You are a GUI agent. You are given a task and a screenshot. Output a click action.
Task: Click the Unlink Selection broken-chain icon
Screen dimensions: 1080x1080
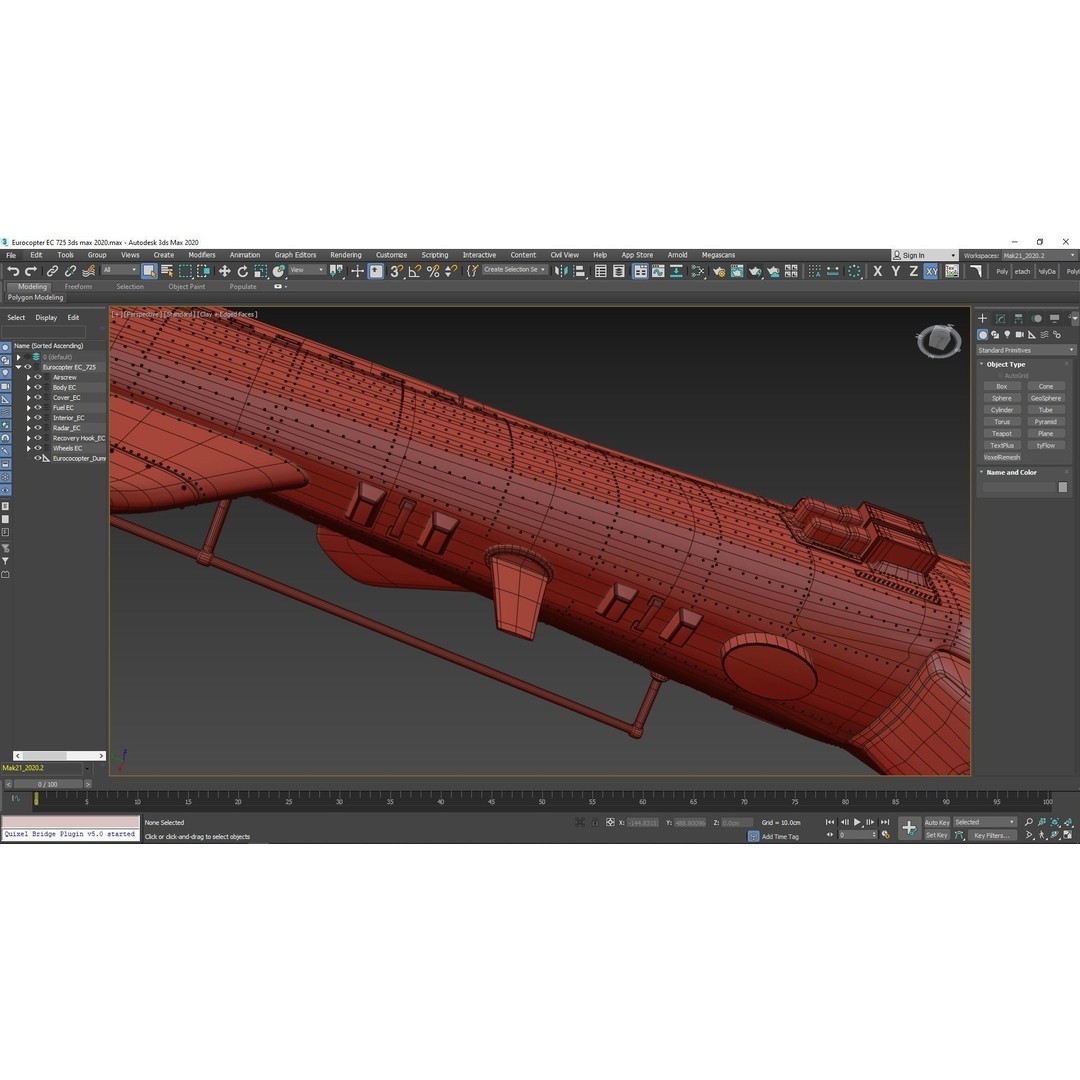[70, 271]
